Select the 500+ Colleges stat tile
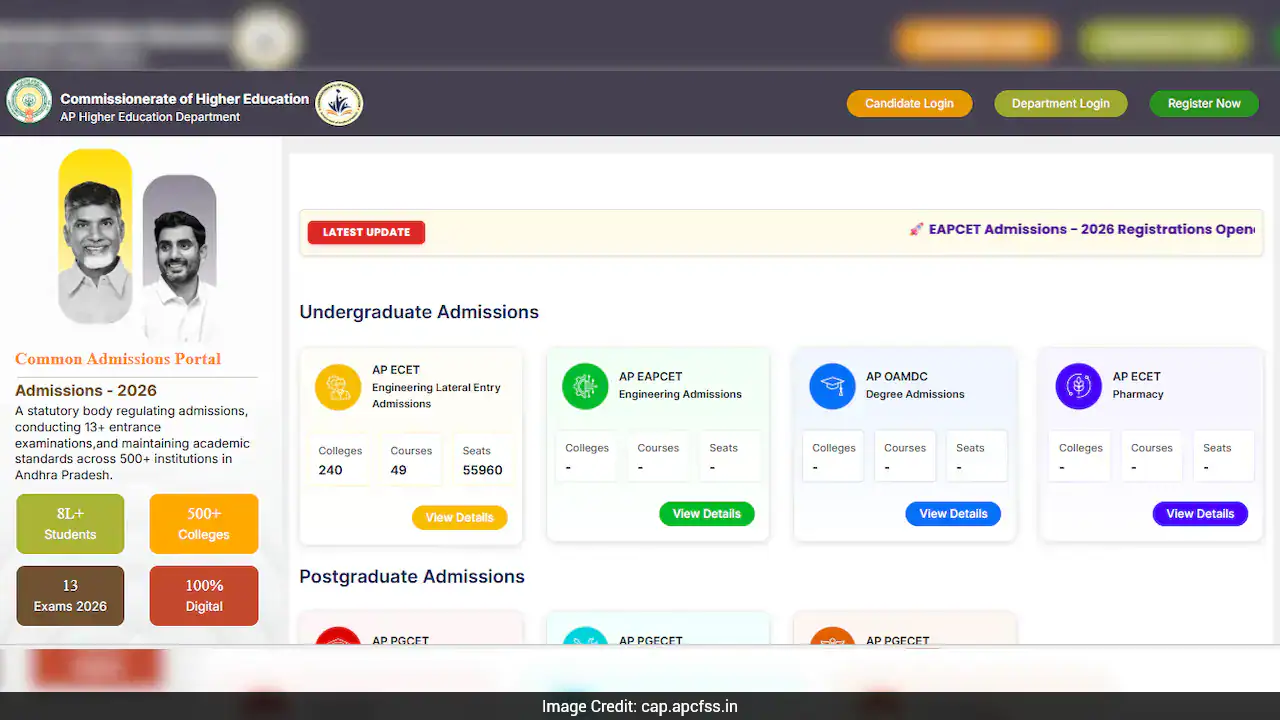Viewport: 1280px width, 720px height. coord(204,524)
